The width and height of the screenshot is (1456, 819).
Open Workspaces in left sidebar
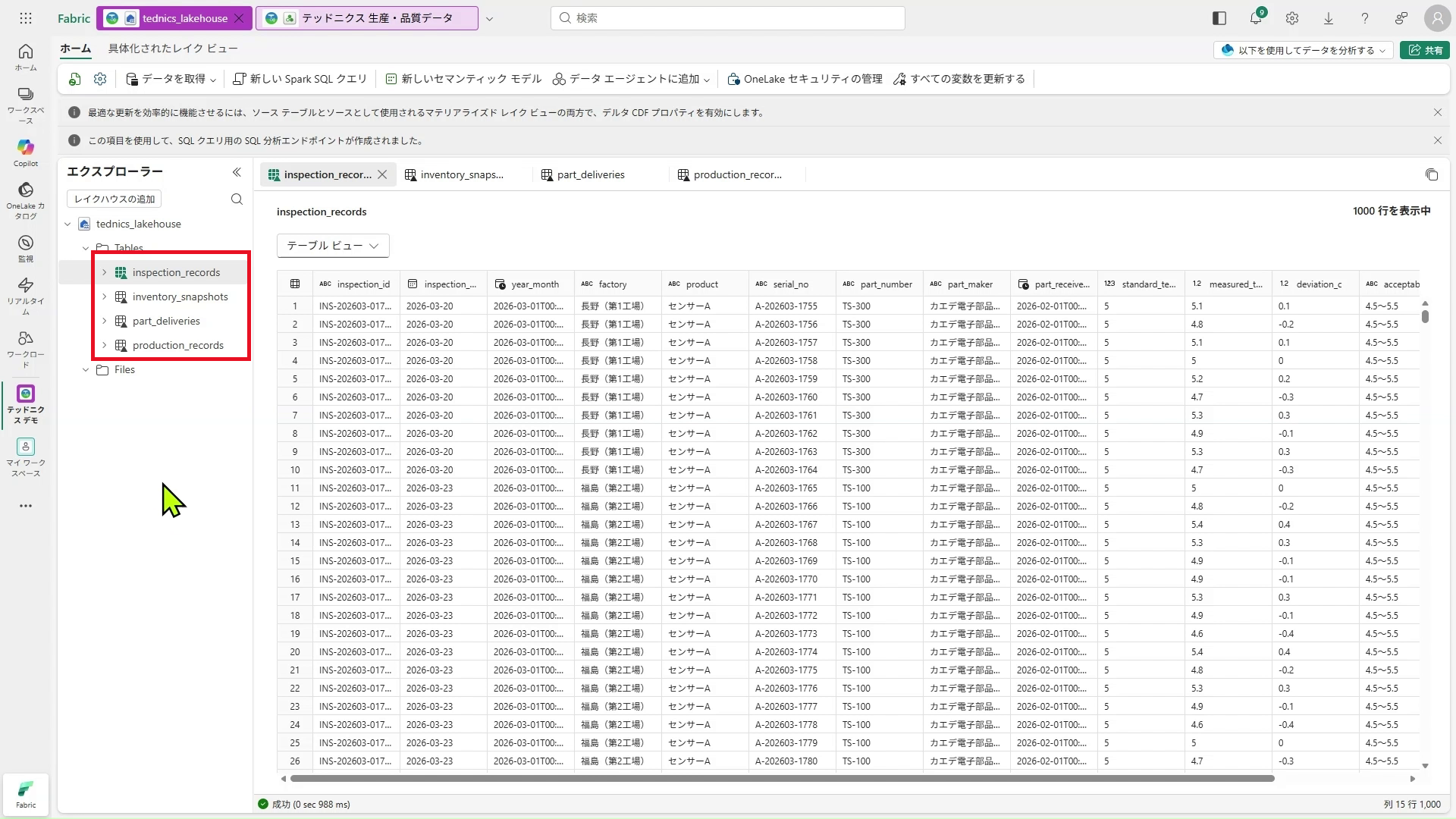coord(26,105)
